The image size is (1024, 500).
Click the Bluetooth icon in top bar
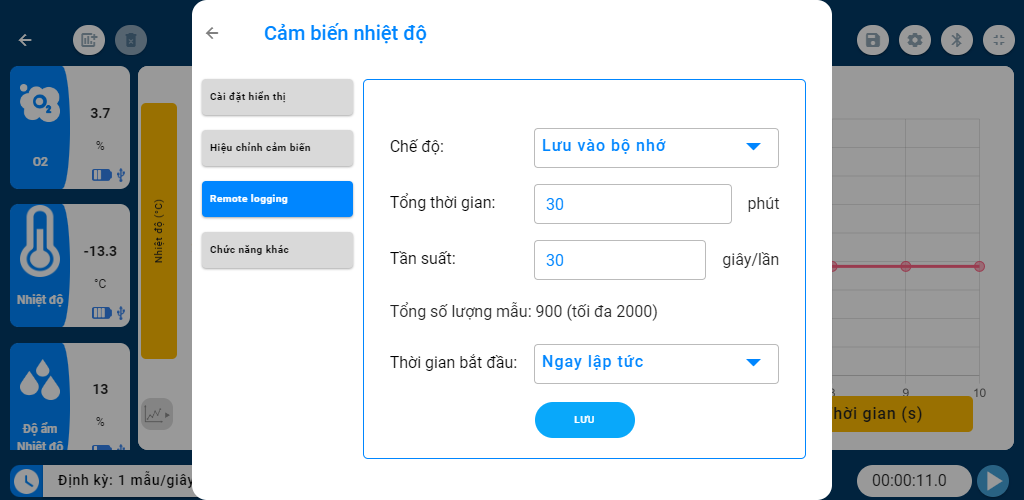pyautogui.click(x=956, y=40)
